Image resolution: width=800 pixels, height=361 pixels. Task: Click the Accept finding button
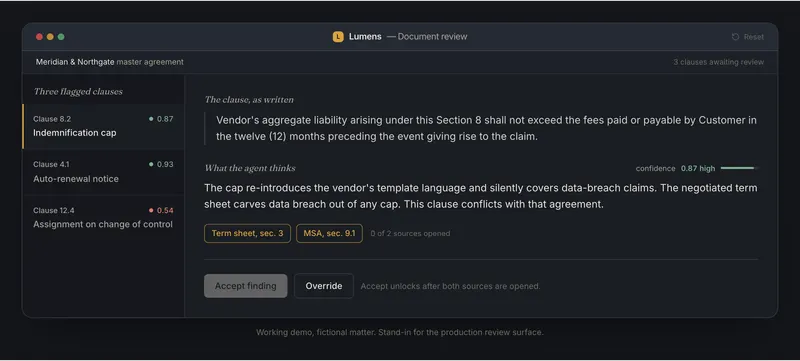(245, 286)
